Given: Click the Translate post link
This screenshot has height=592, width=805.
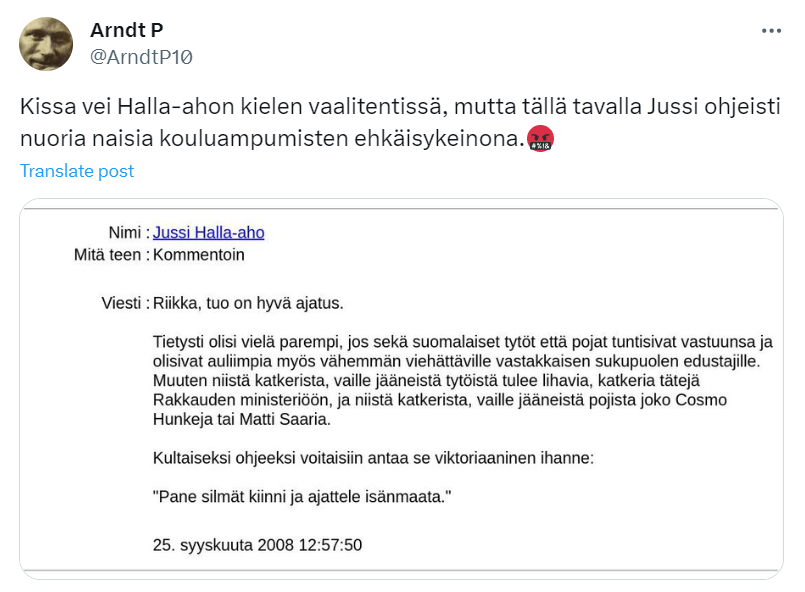Looking at the screenshot, I should coord(77,171).
